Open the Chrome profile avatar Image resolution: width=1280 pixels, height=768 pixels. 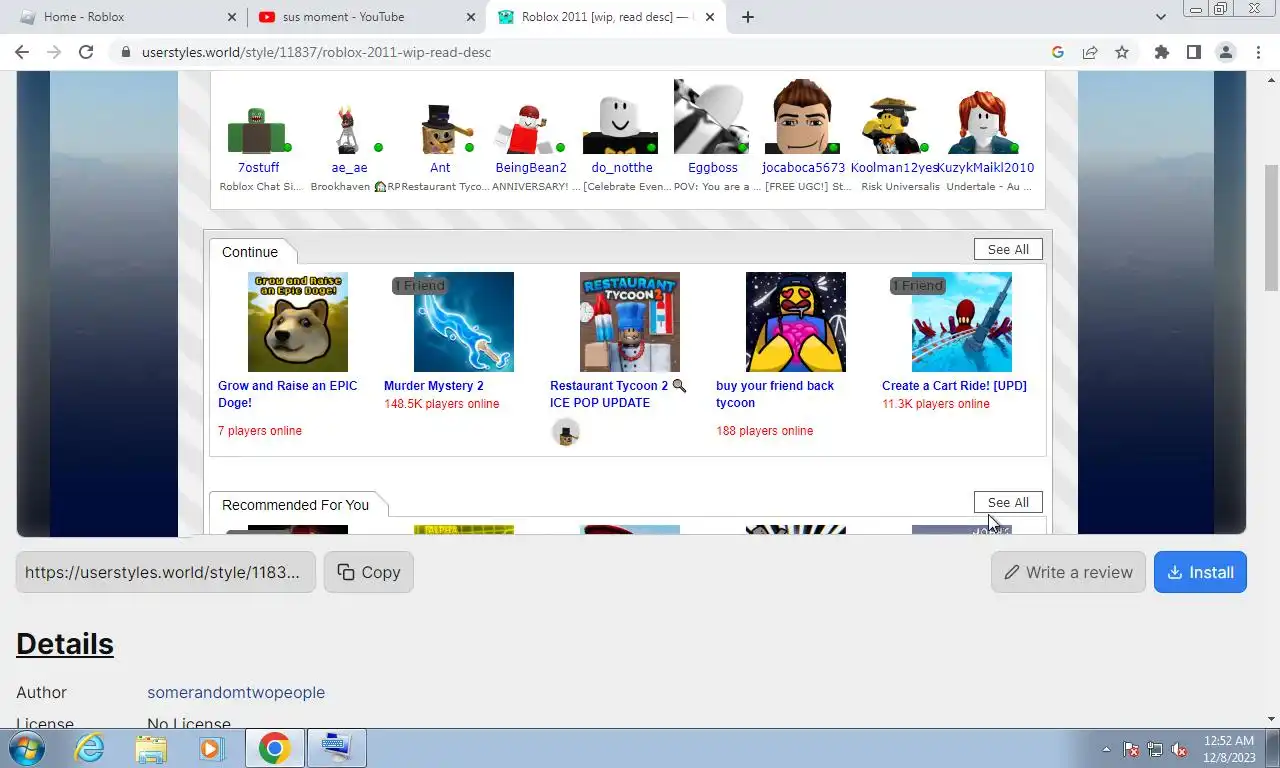coord(1225,52)
